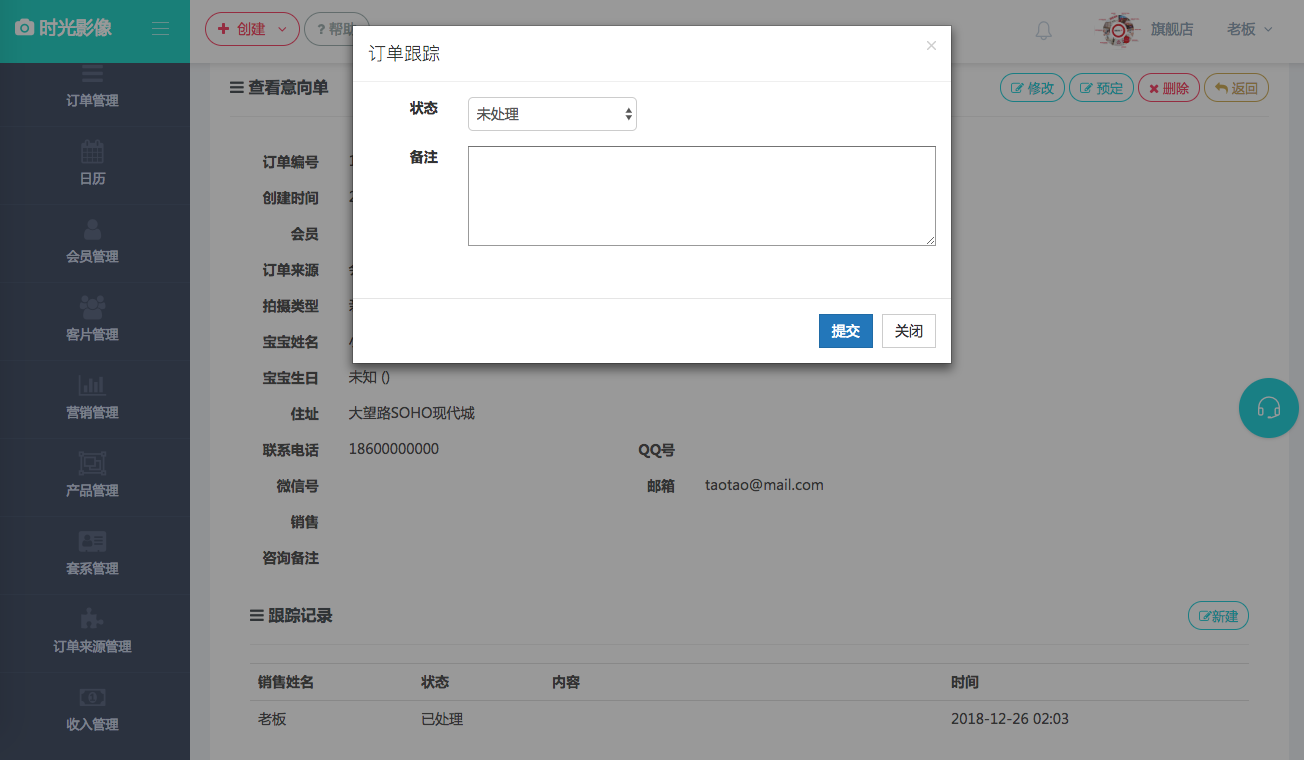The height and width of the screenshot is (760, 1304).
Task: Click the order source puzzle icon
Action: pyautogui.click(x=92, y=619)
